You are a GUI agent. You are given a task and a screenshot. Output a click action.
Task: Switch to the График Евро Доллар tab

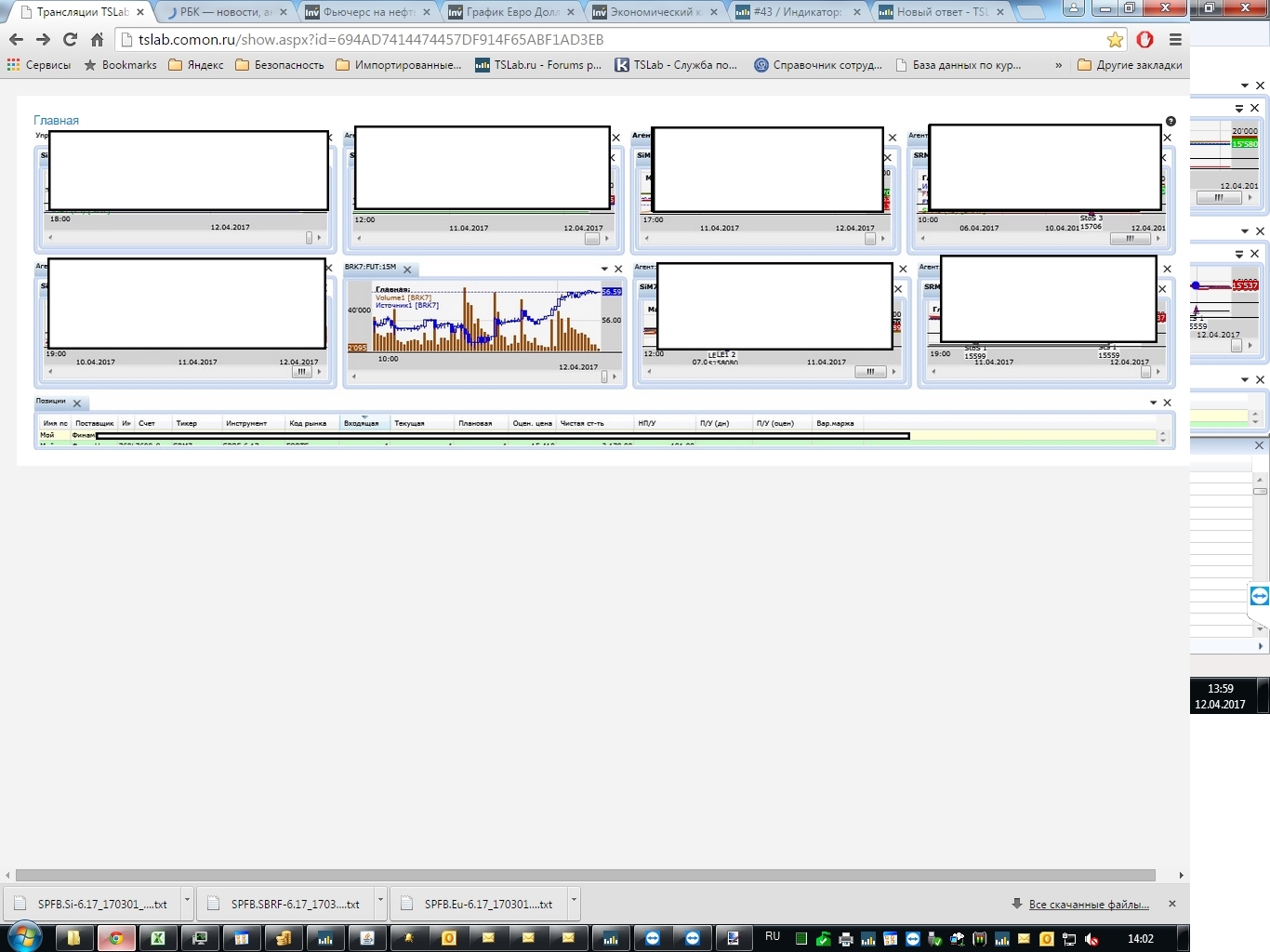pyautogui.click(x=512, y=12)
